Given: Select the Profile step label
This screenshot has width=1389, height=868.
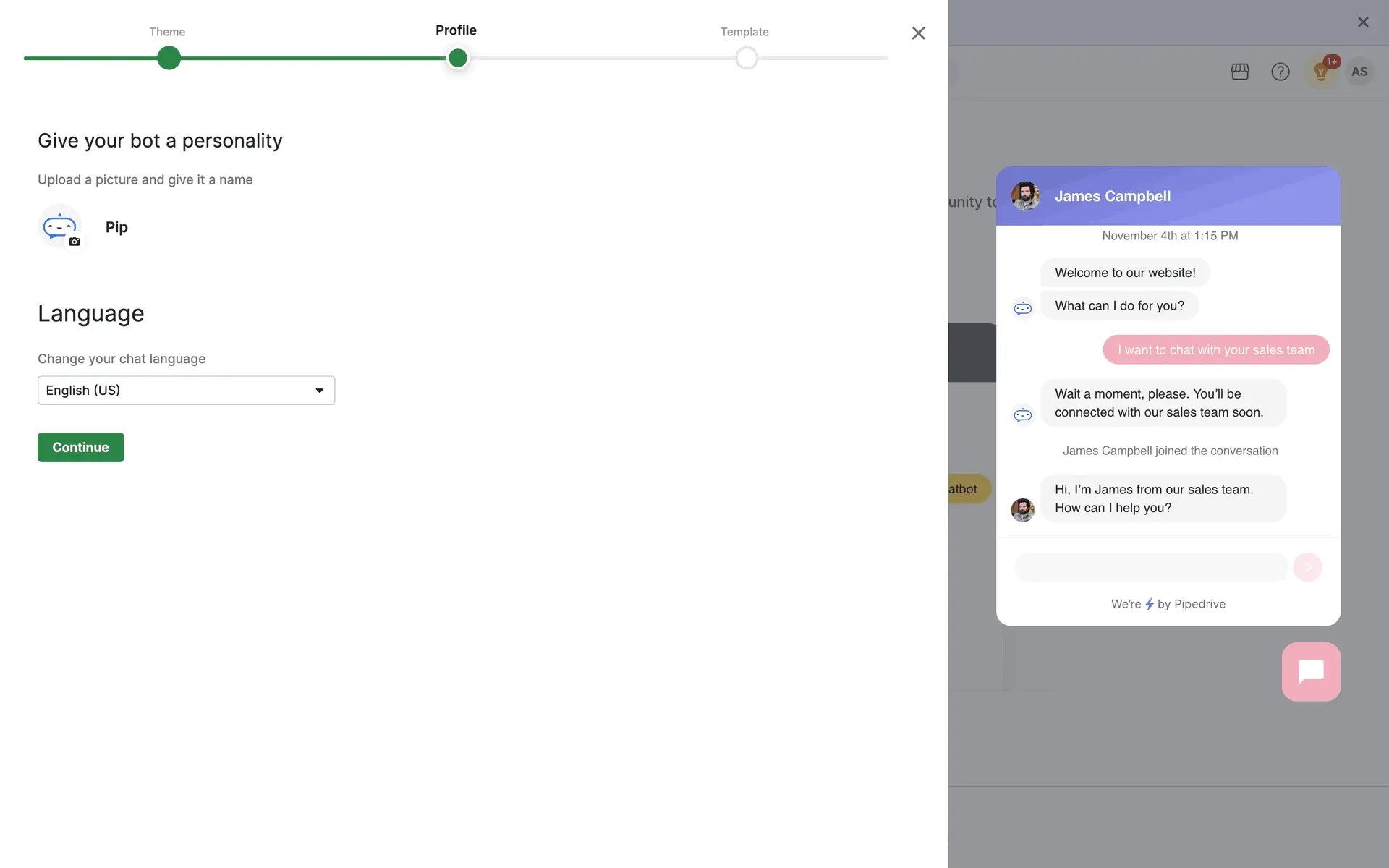Looking at the screenshot, I should (x=456, y=30).
